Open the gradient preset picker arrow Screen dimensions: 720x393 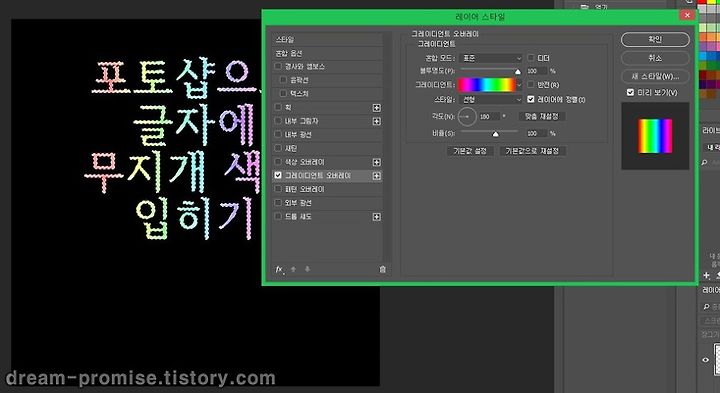519,85
